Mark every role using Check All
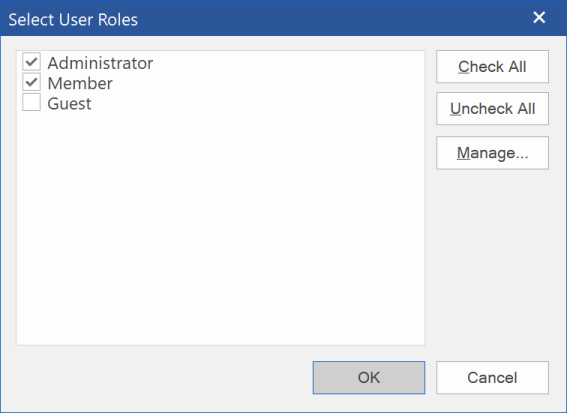This screenshot has width=567, height=413. coord(492,67)
